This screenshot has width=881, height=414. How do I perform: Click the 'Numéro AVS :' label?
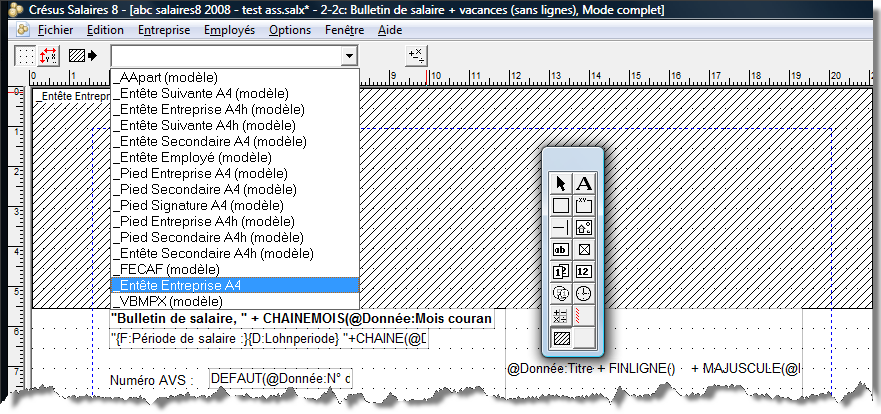(x=152, y=380)
